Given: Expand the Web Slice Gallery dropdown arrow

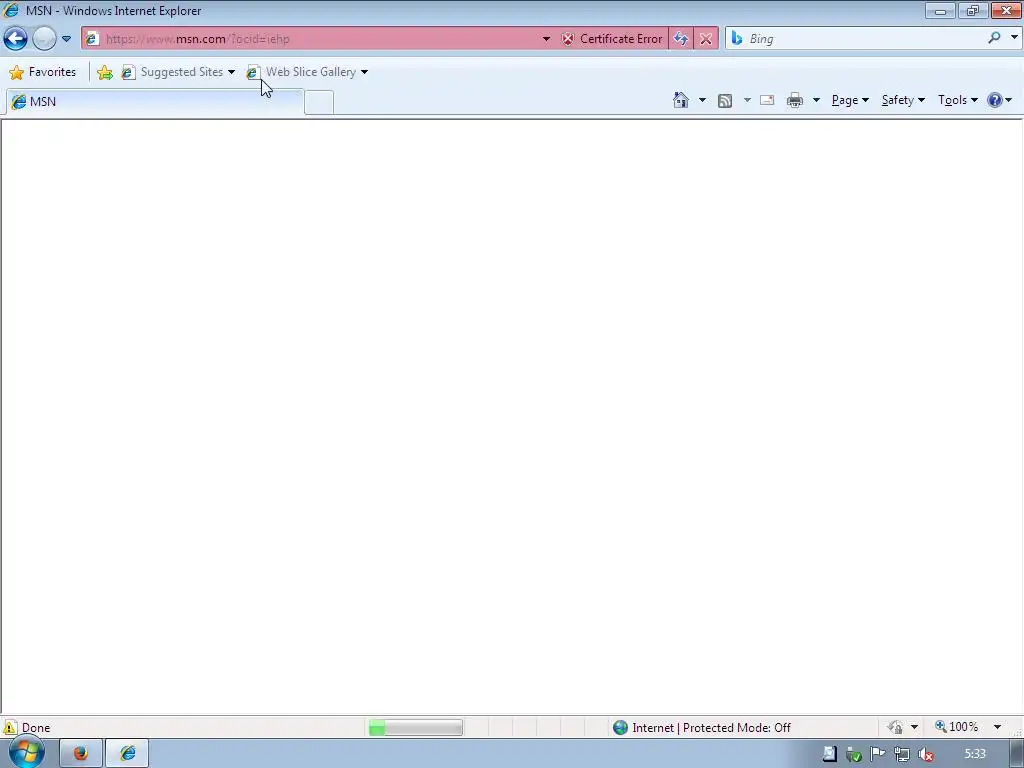Looking at the screenshot, I should point(364,72).
